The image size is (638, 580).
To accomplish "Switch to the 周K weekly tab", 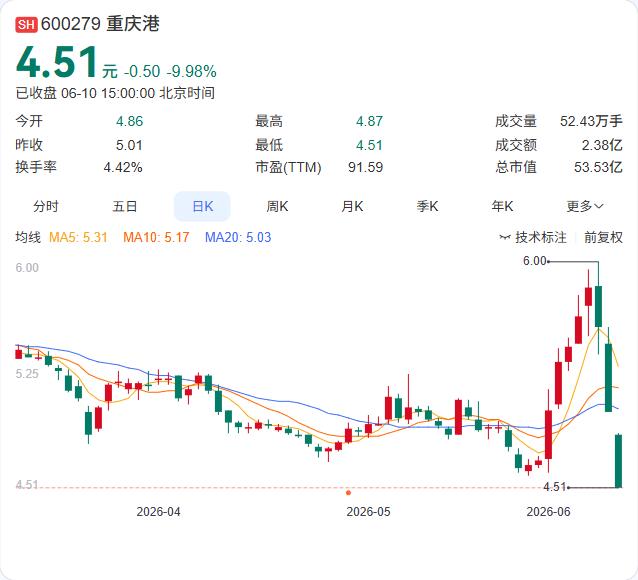I will pyautogui.click(x=277, y=206).
